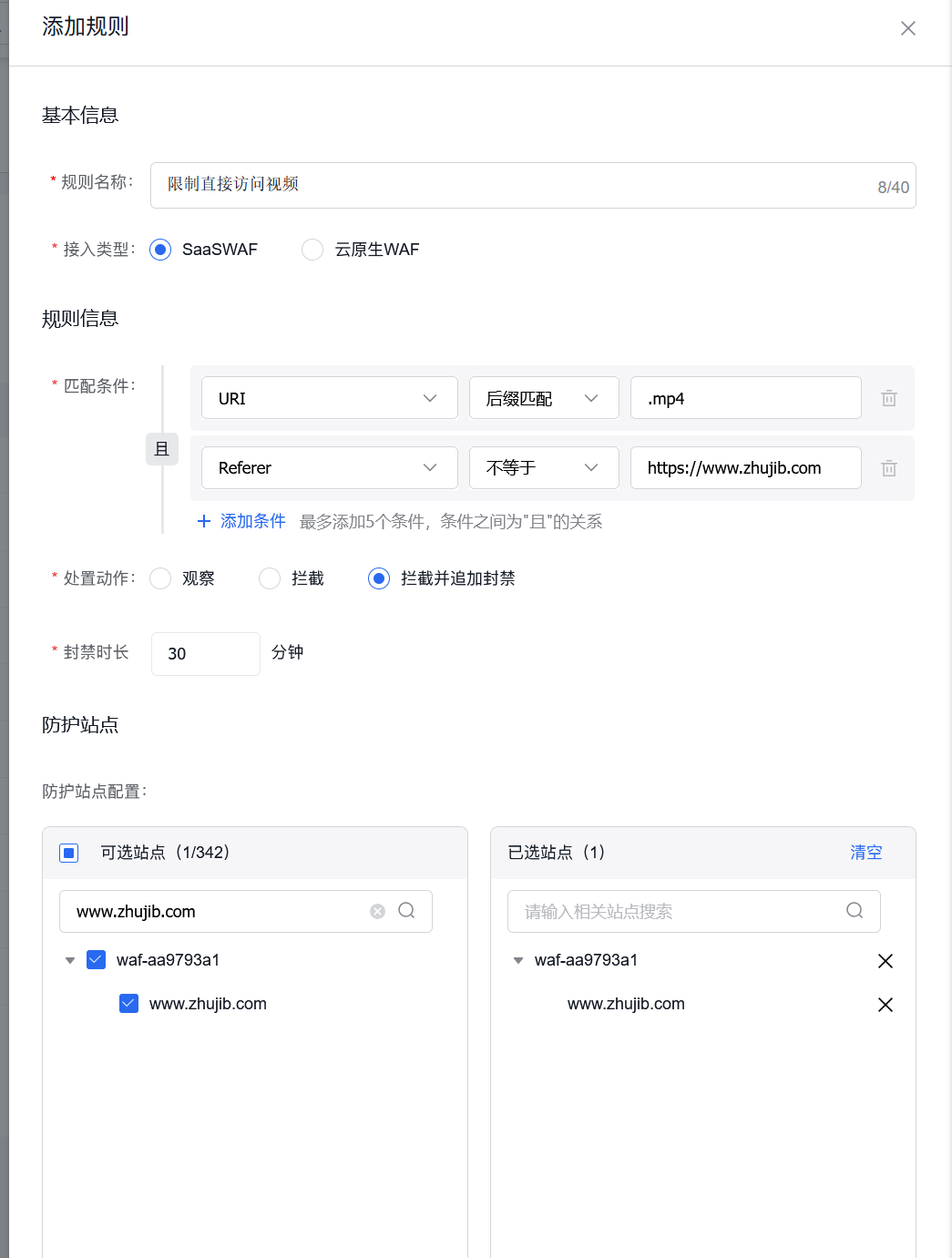Click 添加条件 to add a condition
The image size is (952, 1258).
253,521
